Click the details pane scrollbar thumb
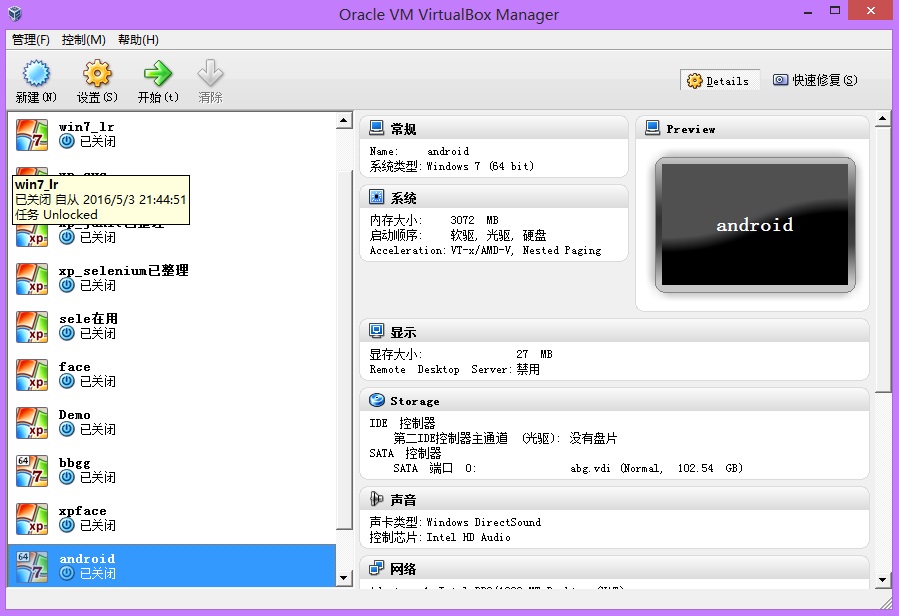 883,259
